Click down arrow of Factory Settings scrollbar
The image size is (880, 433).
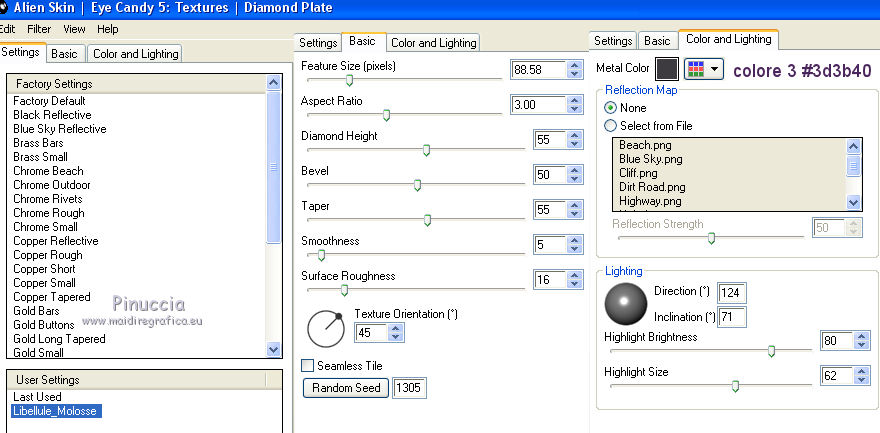[273, 350]
